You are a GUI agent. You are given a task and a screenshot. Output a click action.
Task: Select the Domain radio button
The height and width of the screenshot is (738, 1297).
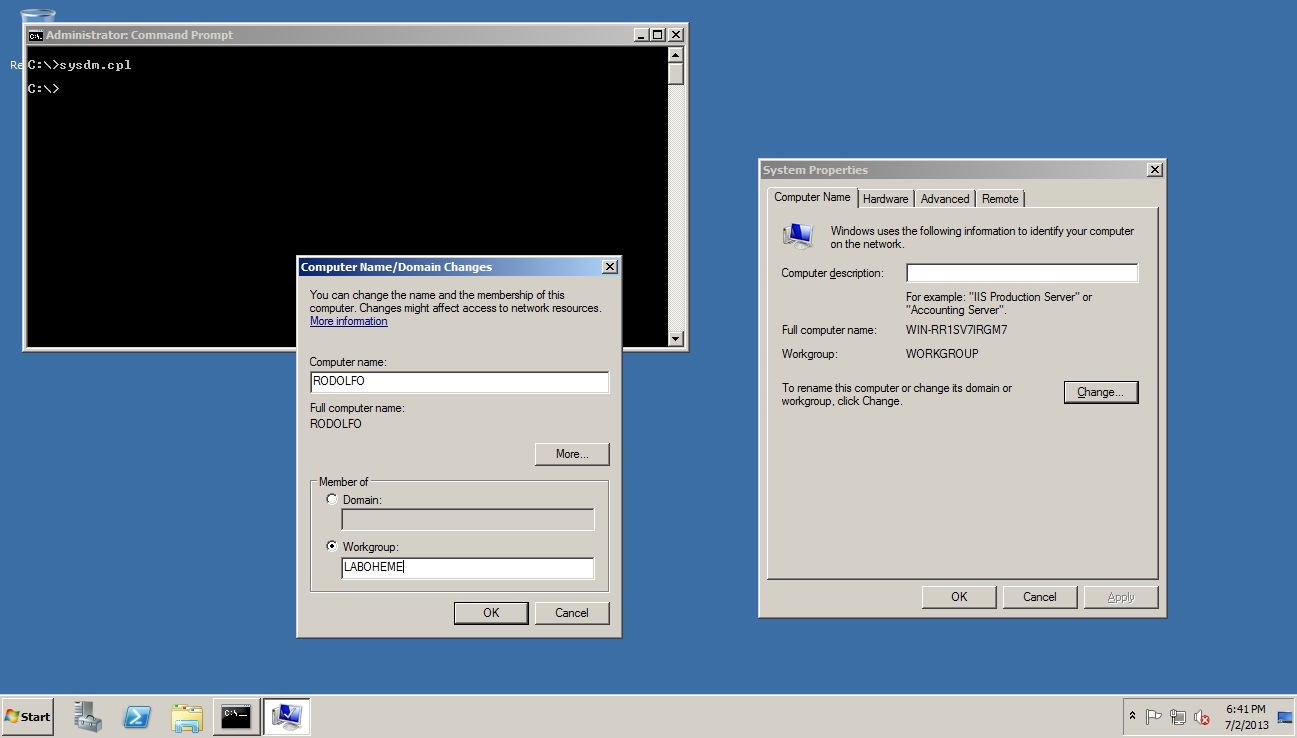pyautogui.click(x=332, y=499)
